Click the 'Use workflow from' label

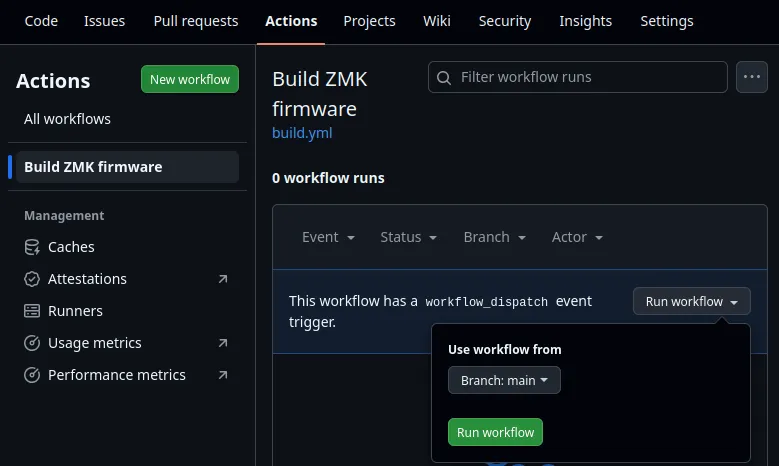click(505, 350)
